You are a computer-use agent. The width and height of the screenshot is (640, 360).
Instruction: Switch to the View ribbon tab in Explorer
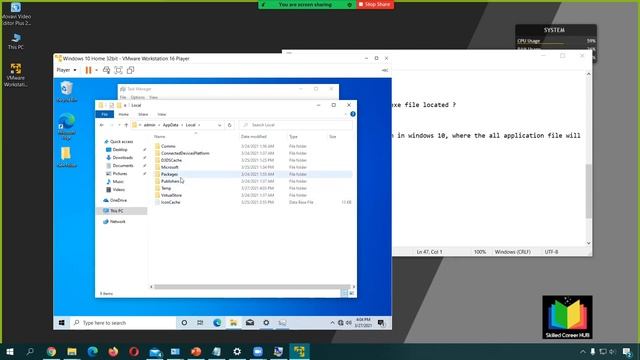coord(162,114)
